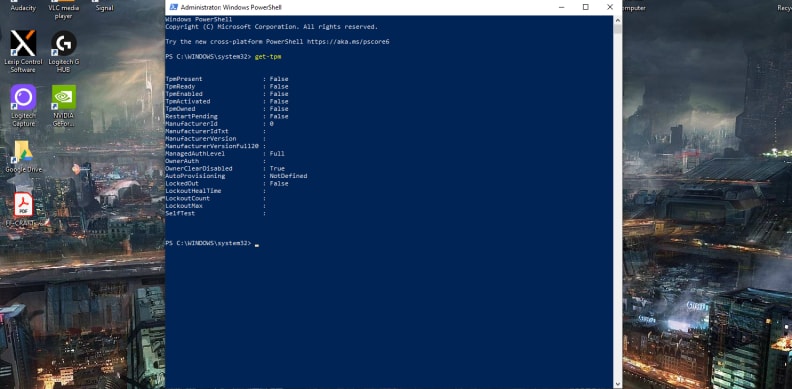Image resolution: width=792 pixels, height=389 pixels.
Task: Click the Copyright Microsoft Corporation line
Action: click(271, 27)
